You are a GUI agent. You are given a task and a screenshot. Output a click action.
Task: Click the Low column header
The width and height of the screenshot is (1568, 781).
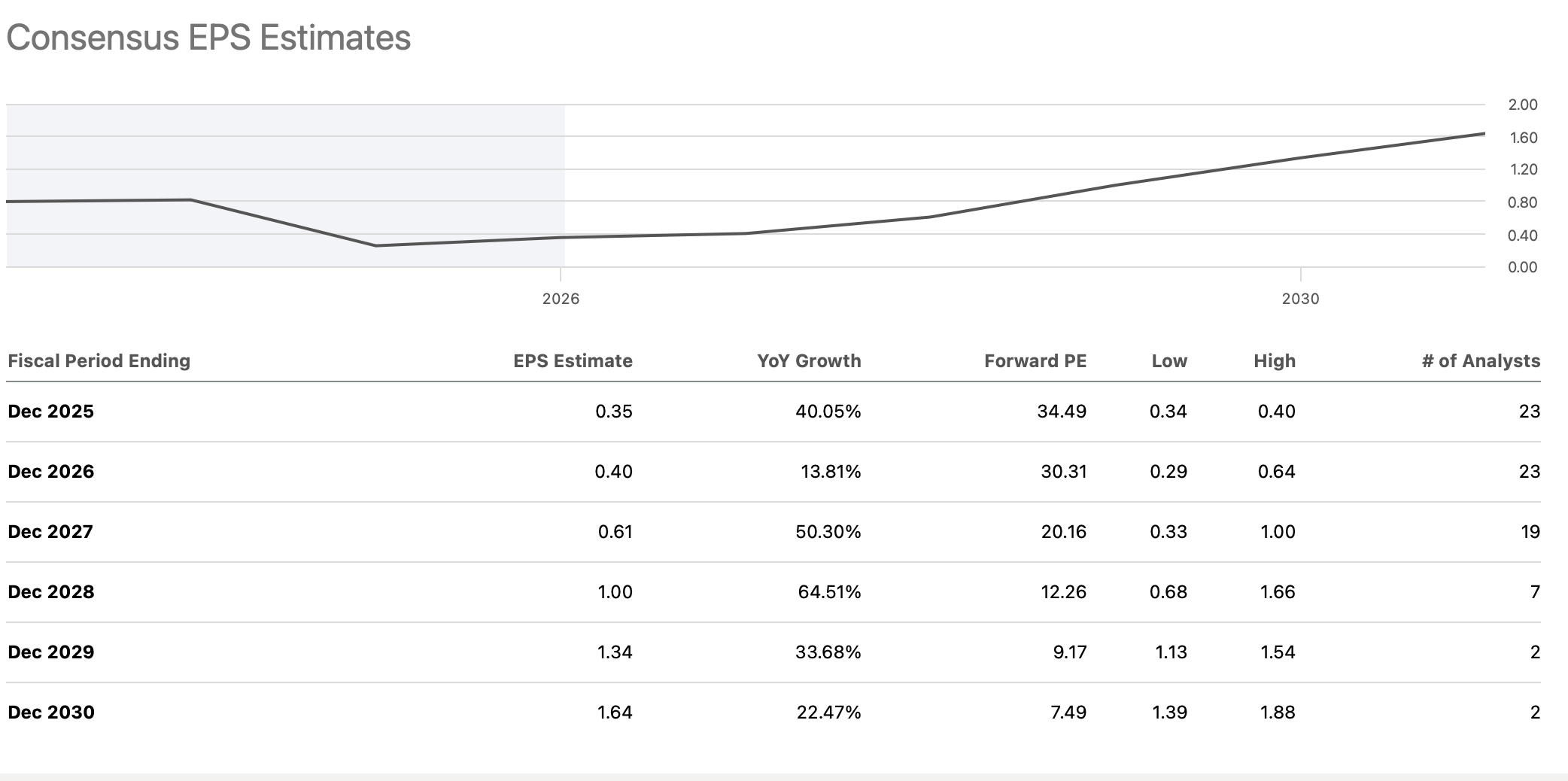1169,361
